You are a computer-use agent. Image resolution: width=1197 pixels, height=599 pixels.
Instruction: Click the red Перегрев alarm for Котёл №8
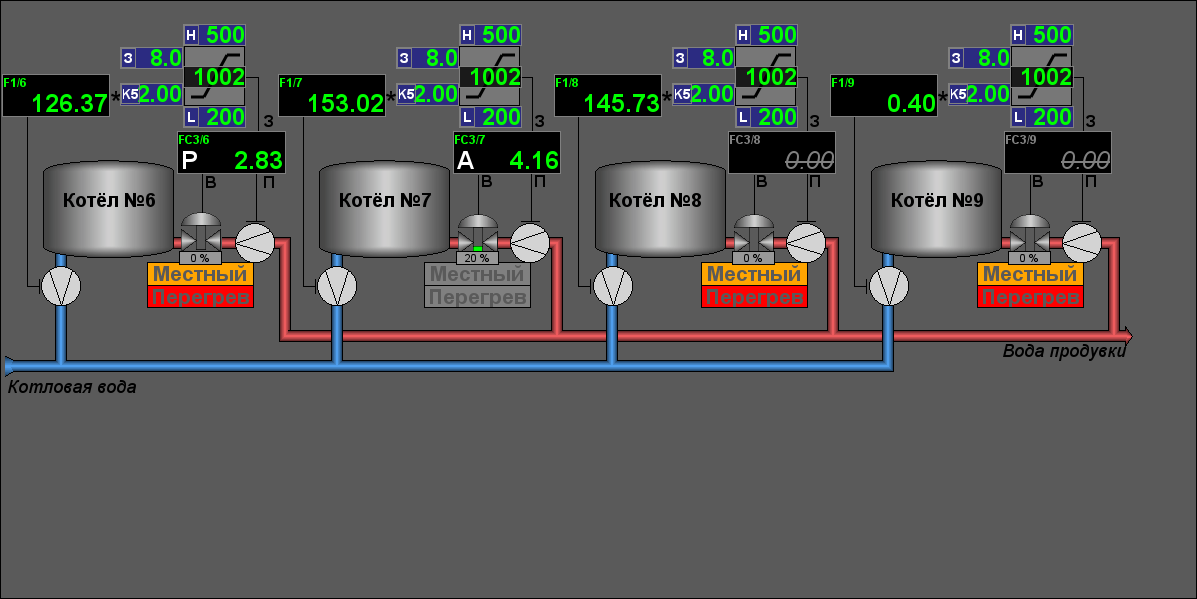click(x=752, y=297)
